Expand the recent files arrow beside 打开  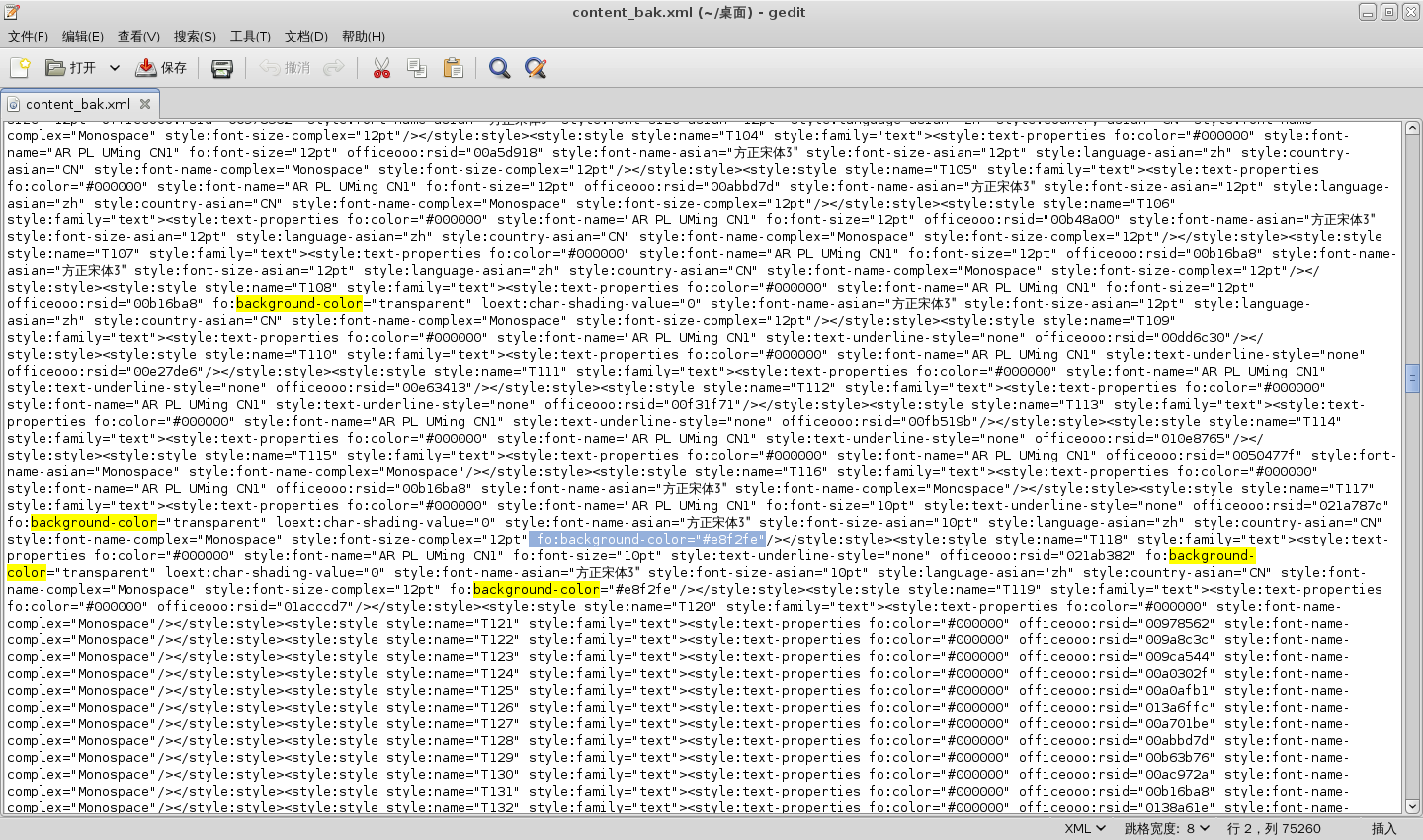coord(115,68)
